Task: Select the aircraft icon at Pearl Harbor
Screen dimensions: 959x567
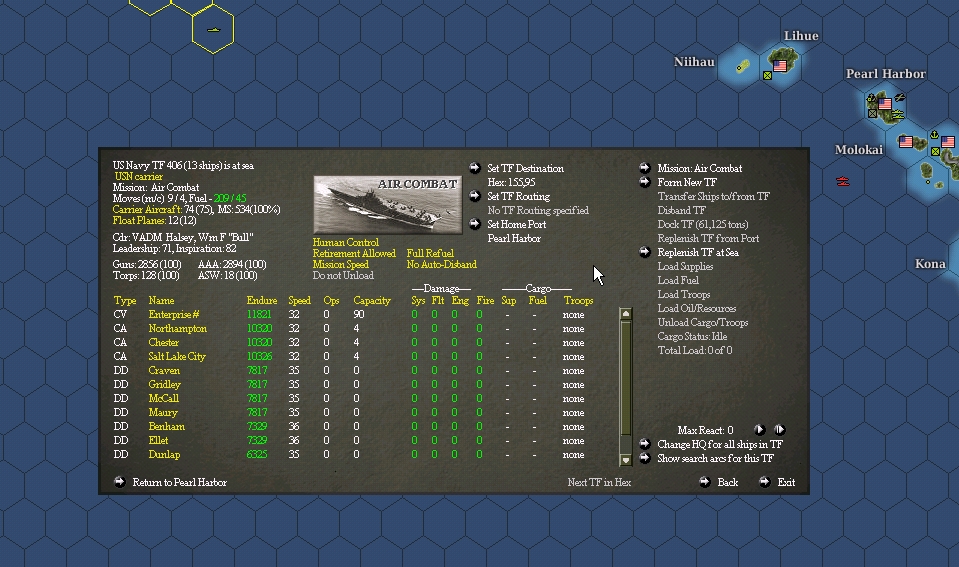Action: click(900, 97)
